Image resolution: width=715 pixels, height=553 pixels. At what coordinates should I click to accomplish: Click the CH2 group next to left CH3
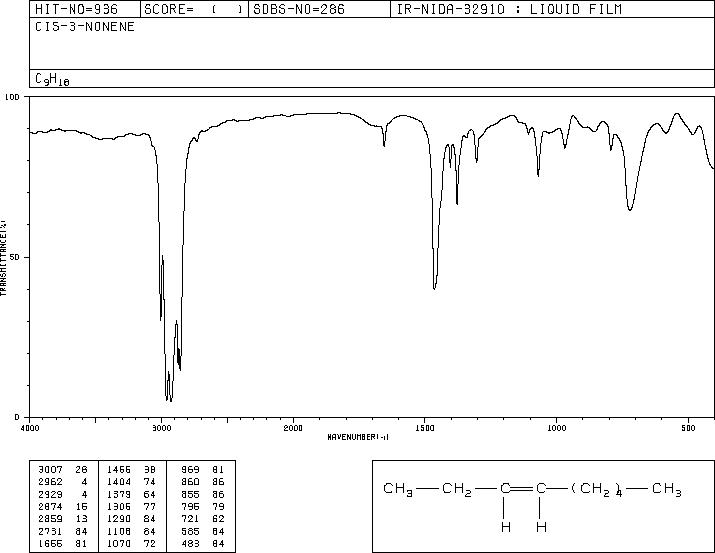457,489
